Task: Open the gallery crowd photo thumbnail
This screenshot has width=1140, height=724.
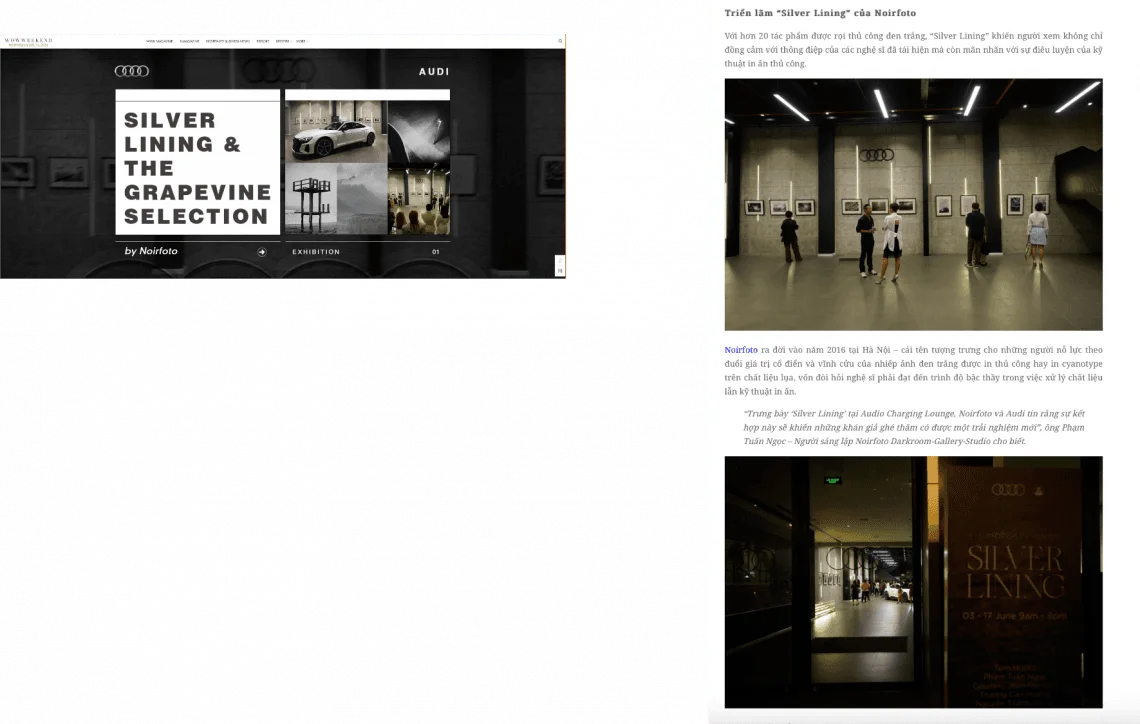Action: (x=419, y=198)
